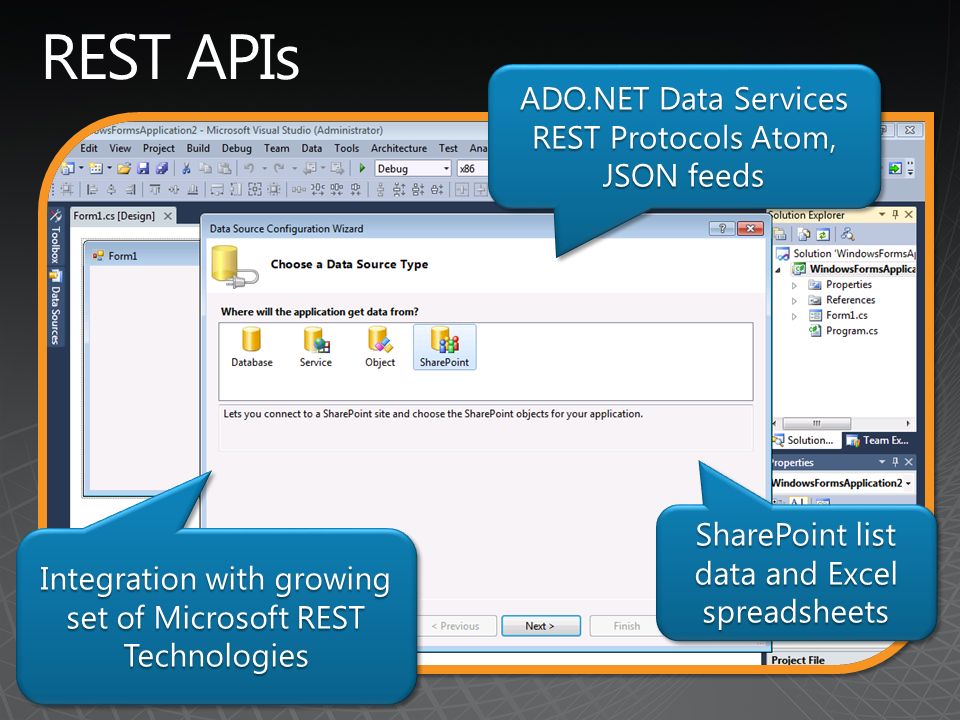The width and height of the screenshot is (960, 720).
Task: Open the Debug menu
Action: click(x=236, y=148)
